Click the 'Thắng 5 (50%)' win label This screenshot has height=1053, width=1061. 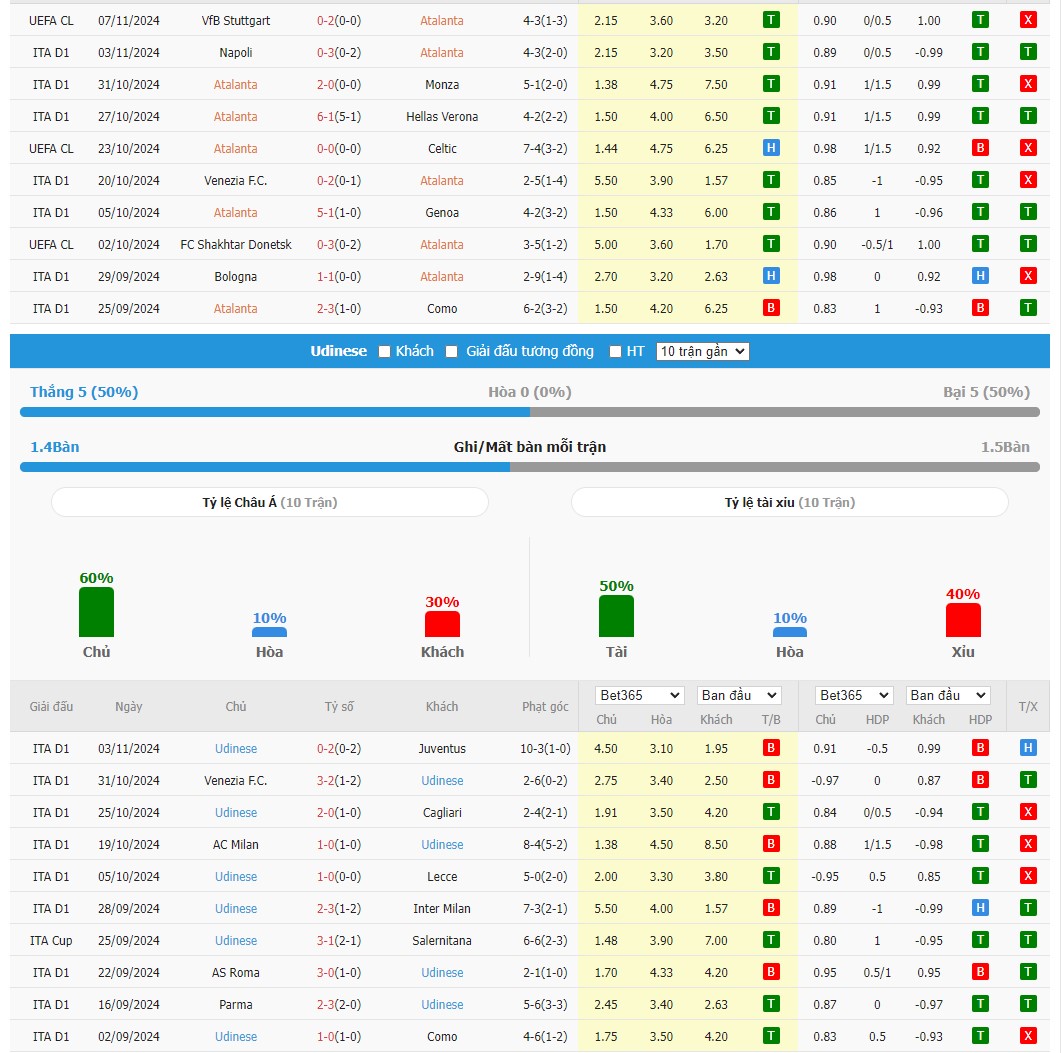pos(84,392)
